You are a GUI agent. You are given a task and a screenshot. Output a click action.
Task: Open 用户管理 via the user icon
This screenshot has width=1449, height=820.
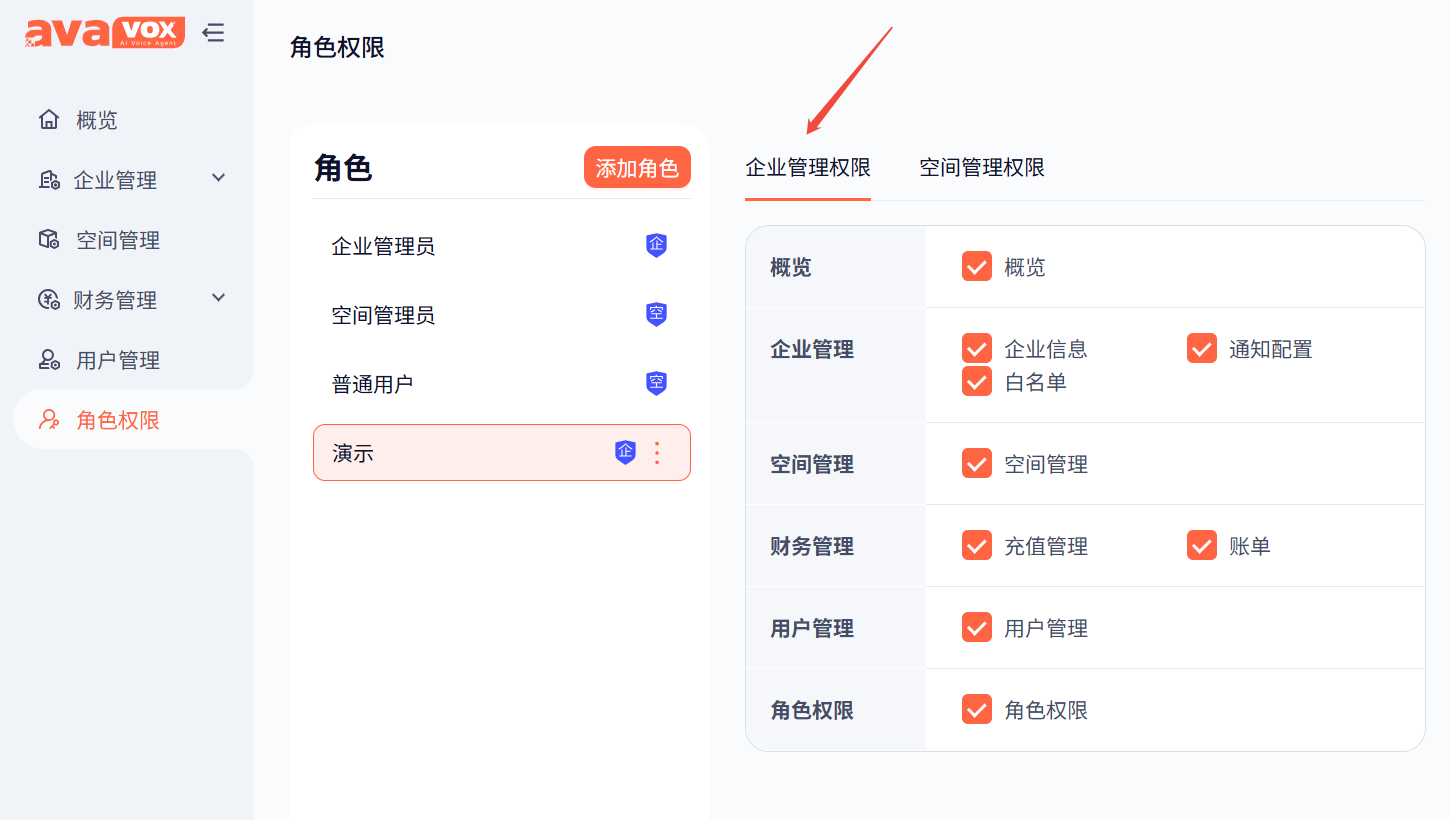pos(49,360)
